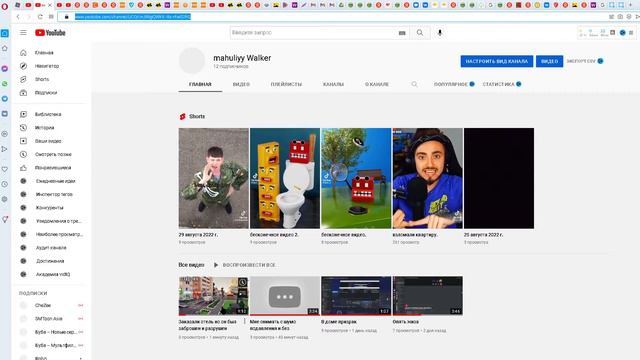Click Воспроизвести все button
The height and width of the screenshot is (360, 640).
click(245, 265)
